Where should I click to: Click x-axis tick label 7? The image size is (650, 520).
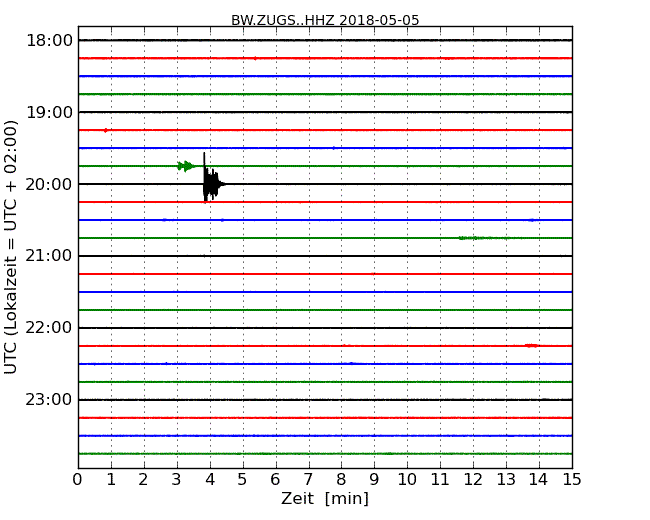pos(308,480)
